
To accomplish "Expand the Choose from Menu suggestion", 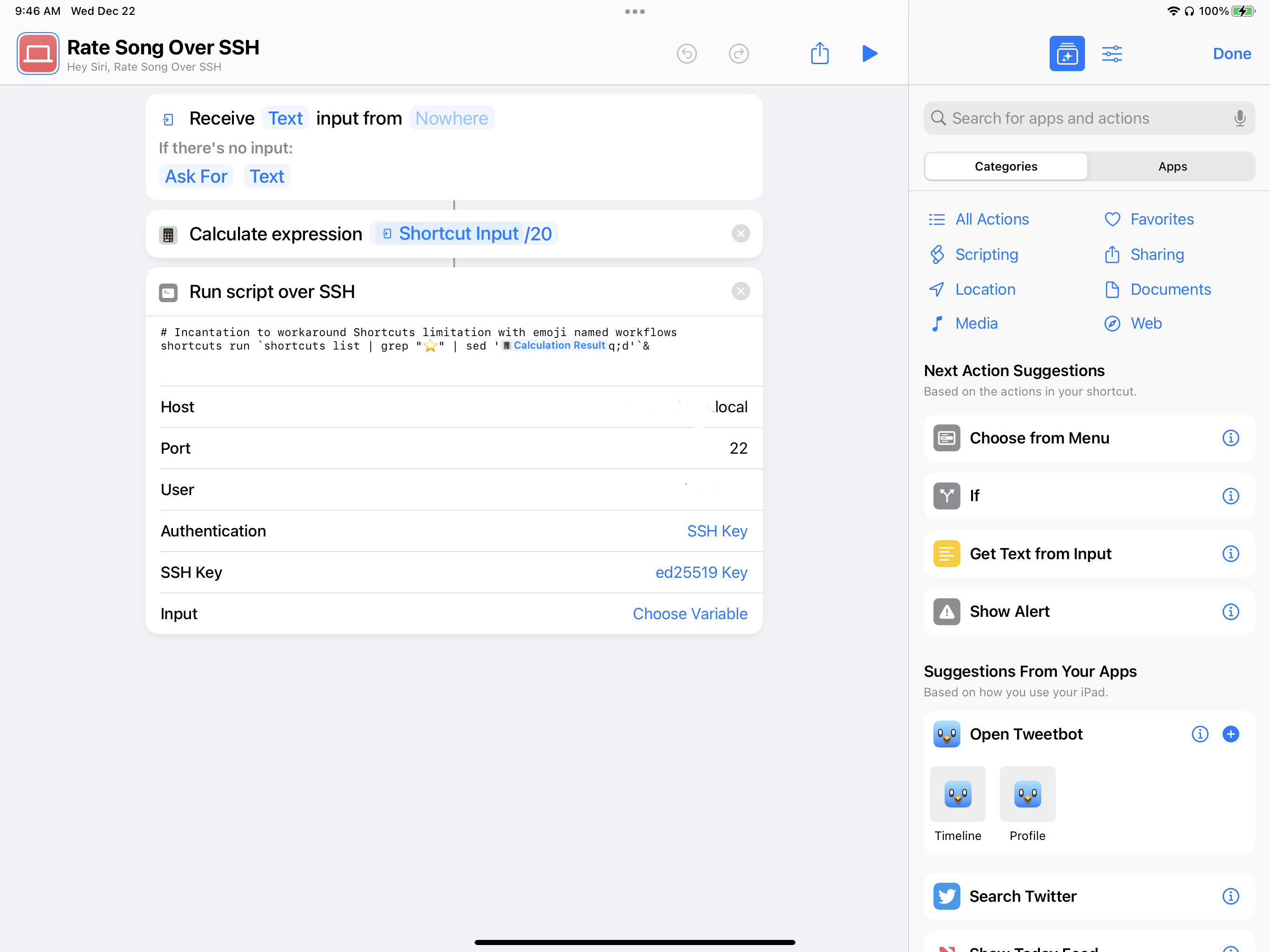I will (x=1231, y=437).
